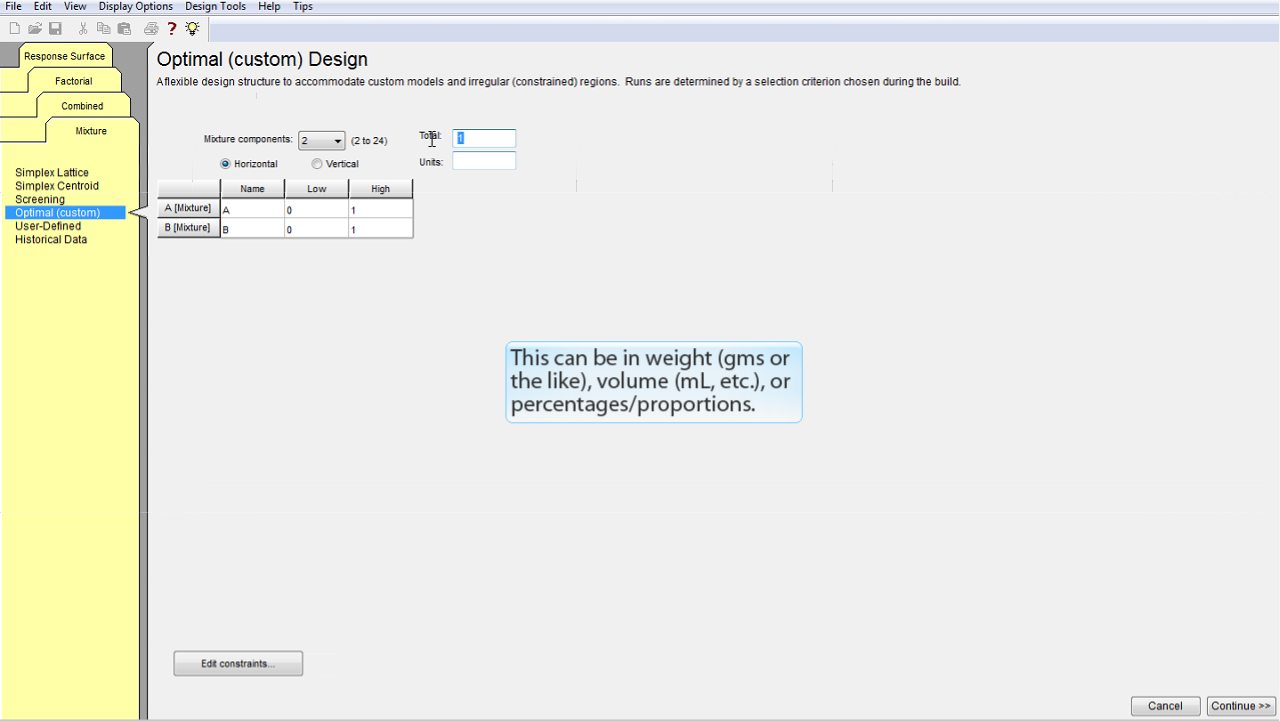Click the New design toolbar icon
Image resolution: width=1280 pixels, height=721 pixels.
[x=14, y=29]
